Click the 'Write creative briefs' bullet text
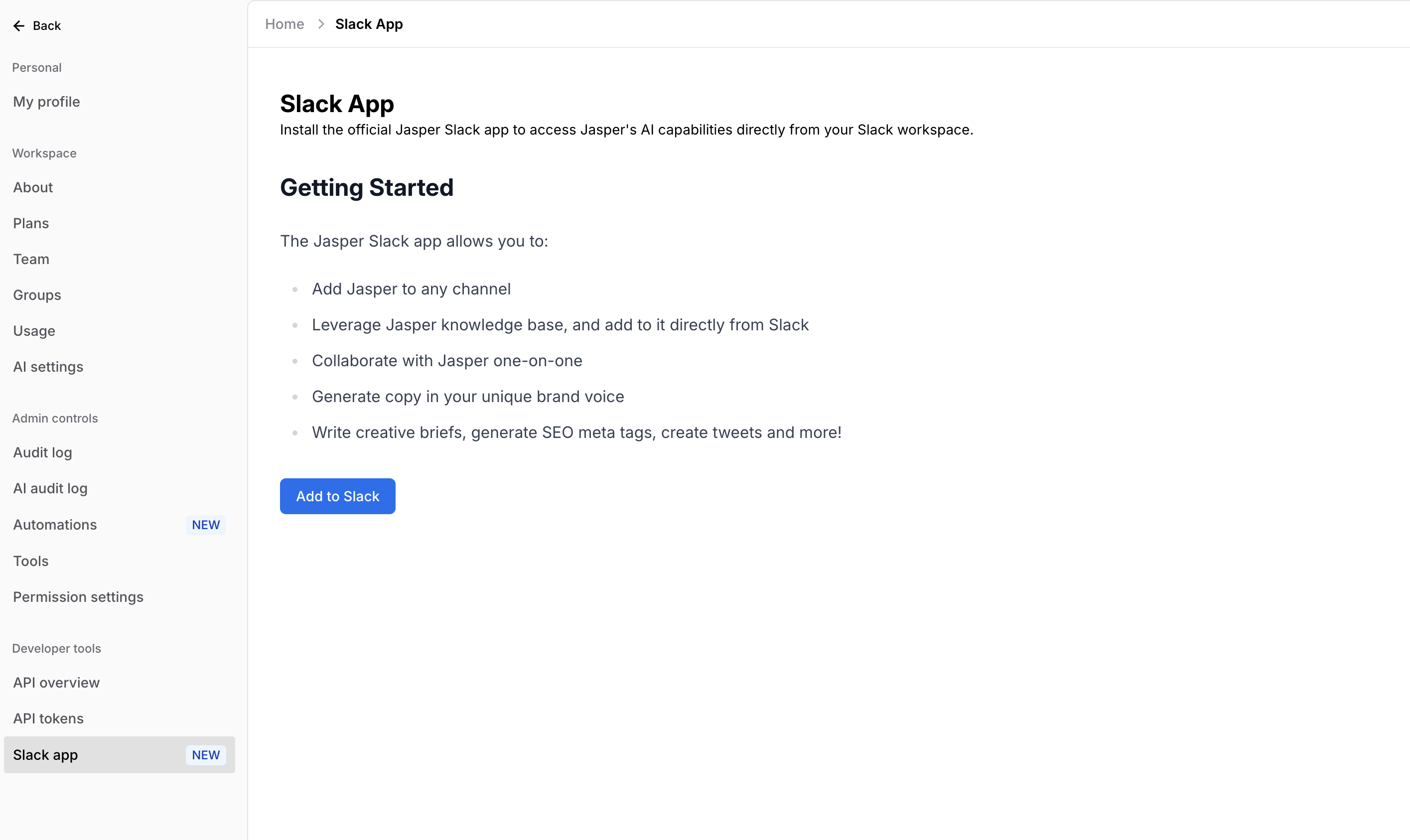 [x=577, y=432]
